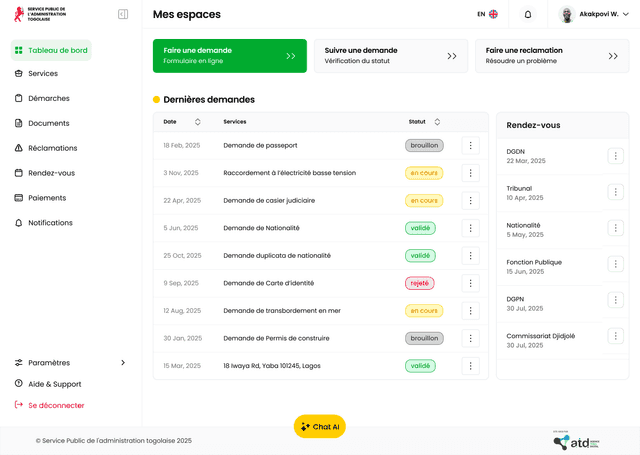Viewport: 640px width, 455px height.
Task: Open options for the Tribunal appointment
Action: (616, 192)
